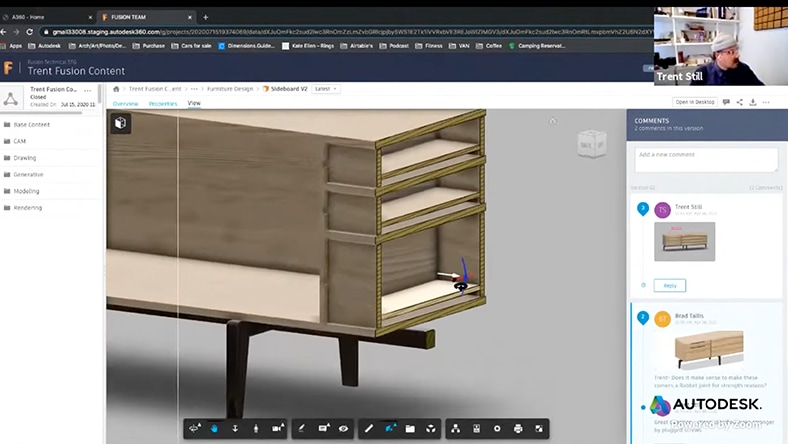The height and width of the screenshot is (444, 788).
Task: Click the Print icon in viewer toolbar
Action: 518,428
